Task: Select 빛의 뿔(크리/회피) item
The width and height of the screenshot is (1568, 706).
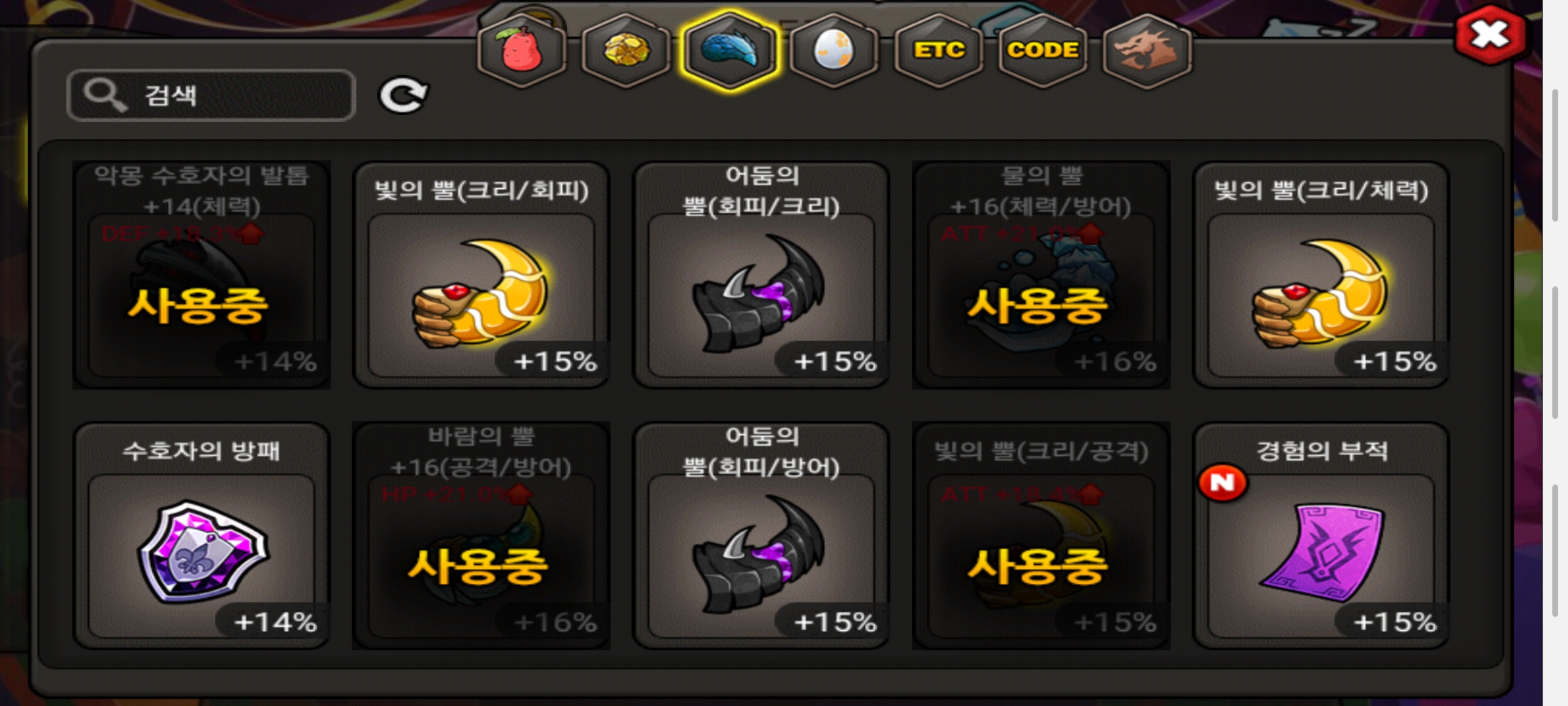Action: 482,275
